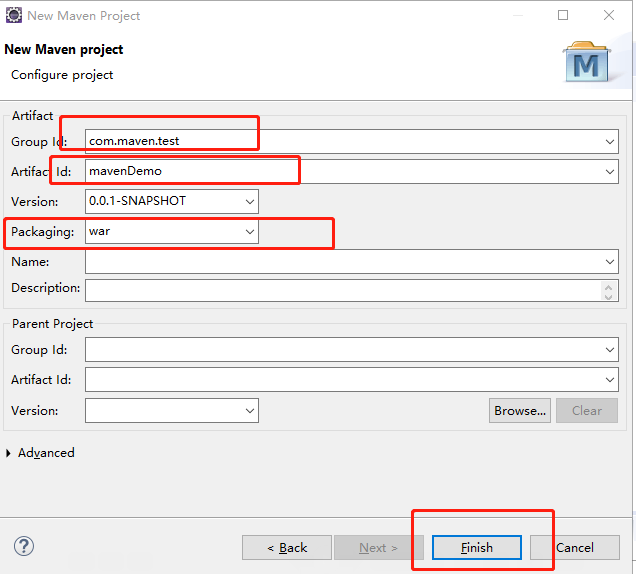
Task: Click the Description: label
Action: coord(45,288)
